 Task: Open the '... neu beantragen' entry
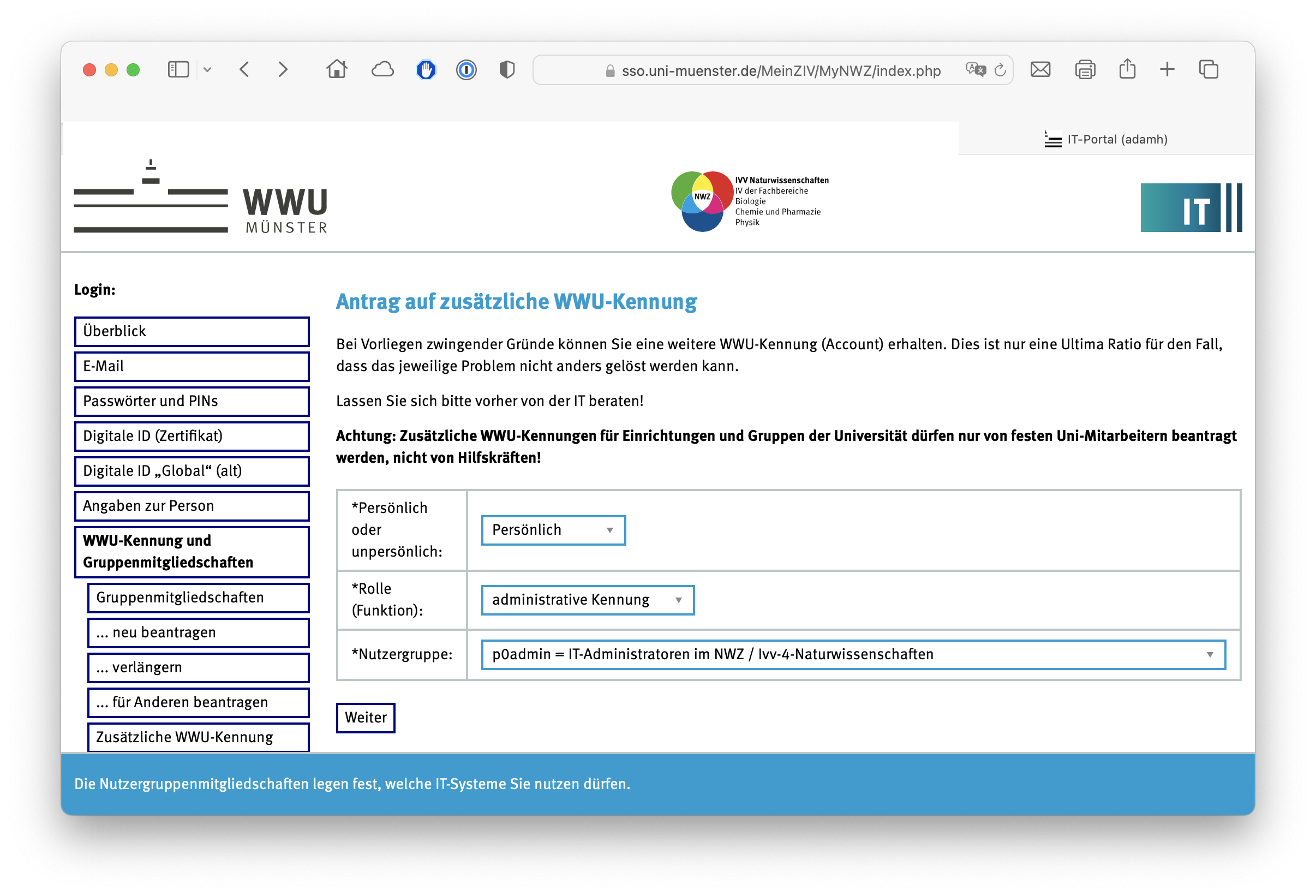[198, 632]
